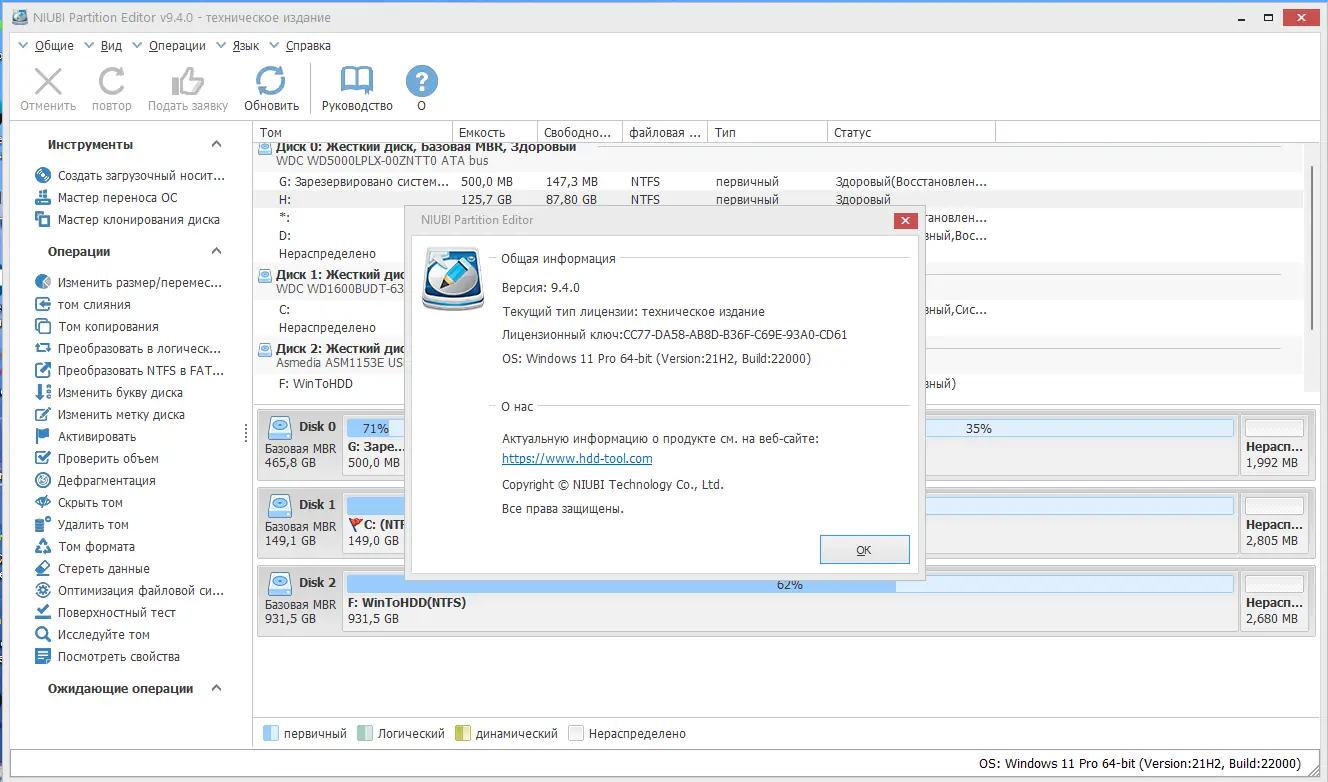This screenshot has width=1328, height=782.
Task: Open the Руководство manual icon
Action: pos(357,82)
